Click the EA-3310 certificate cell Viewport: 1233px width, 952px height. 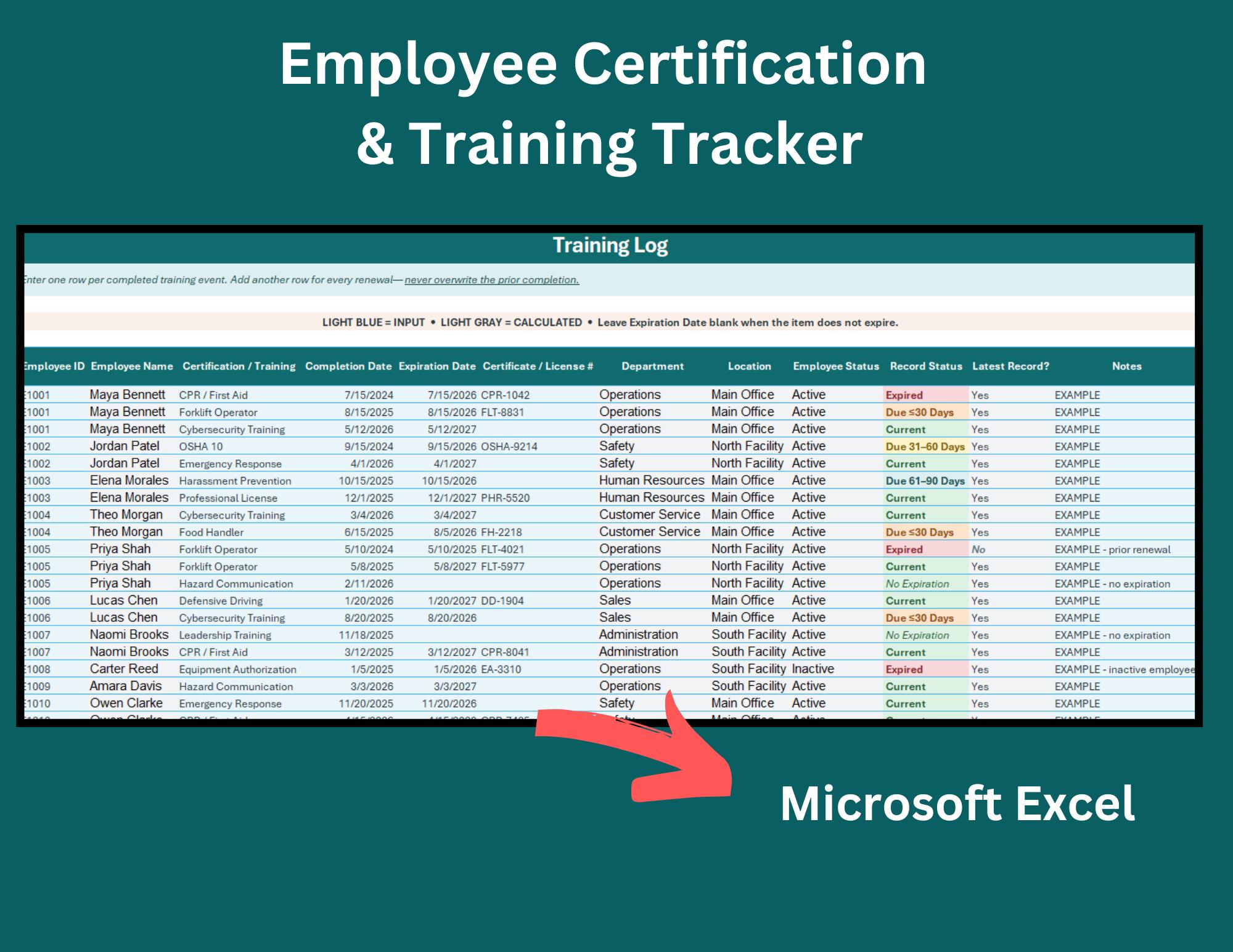click(x=501, y=670)
